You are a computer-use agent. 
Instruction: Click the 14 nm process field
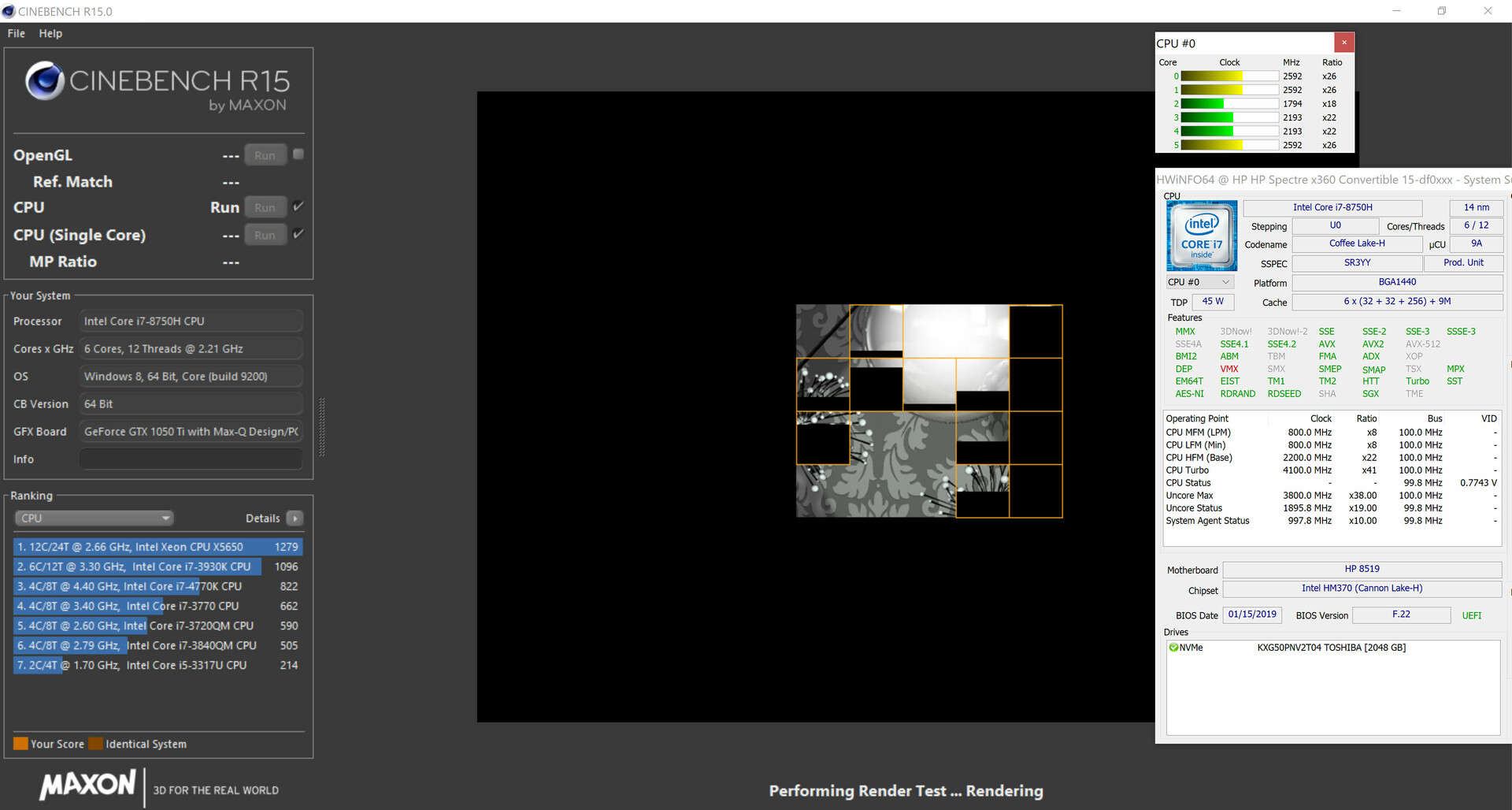point(1476,207)
